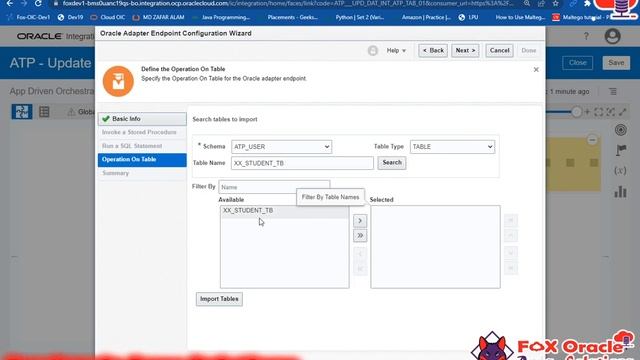Expand the Table Type dropdown
Viewport: 640px width, 360px height.
click(x=452, y=147)
